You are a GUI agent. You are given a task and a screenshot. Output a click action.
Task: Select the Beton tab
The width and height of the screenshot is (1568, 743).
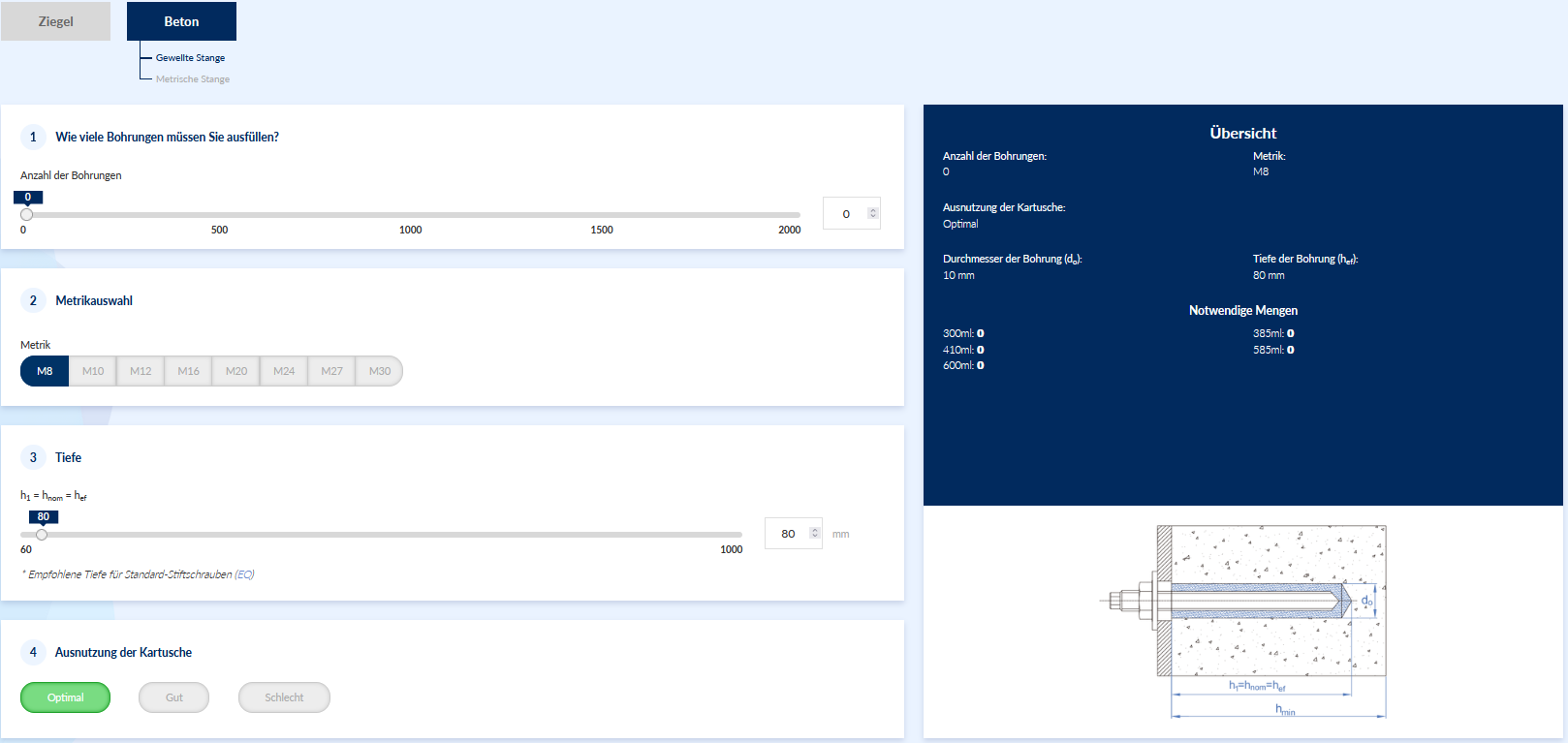click(x=181, y=21)
